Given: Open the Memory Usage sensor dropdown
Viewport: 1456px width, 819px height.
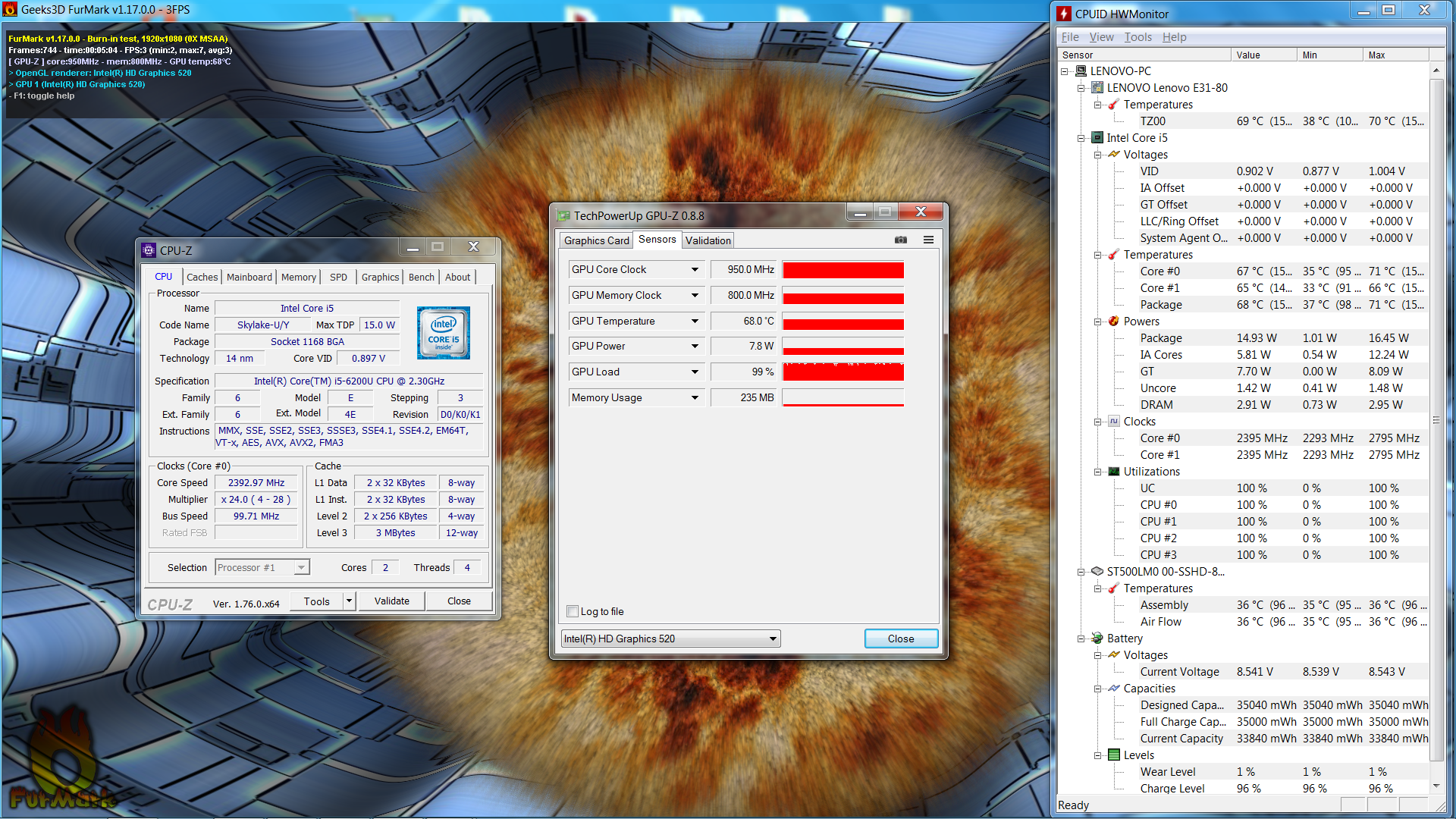Looking at the screenshot, I should point(695,397).
